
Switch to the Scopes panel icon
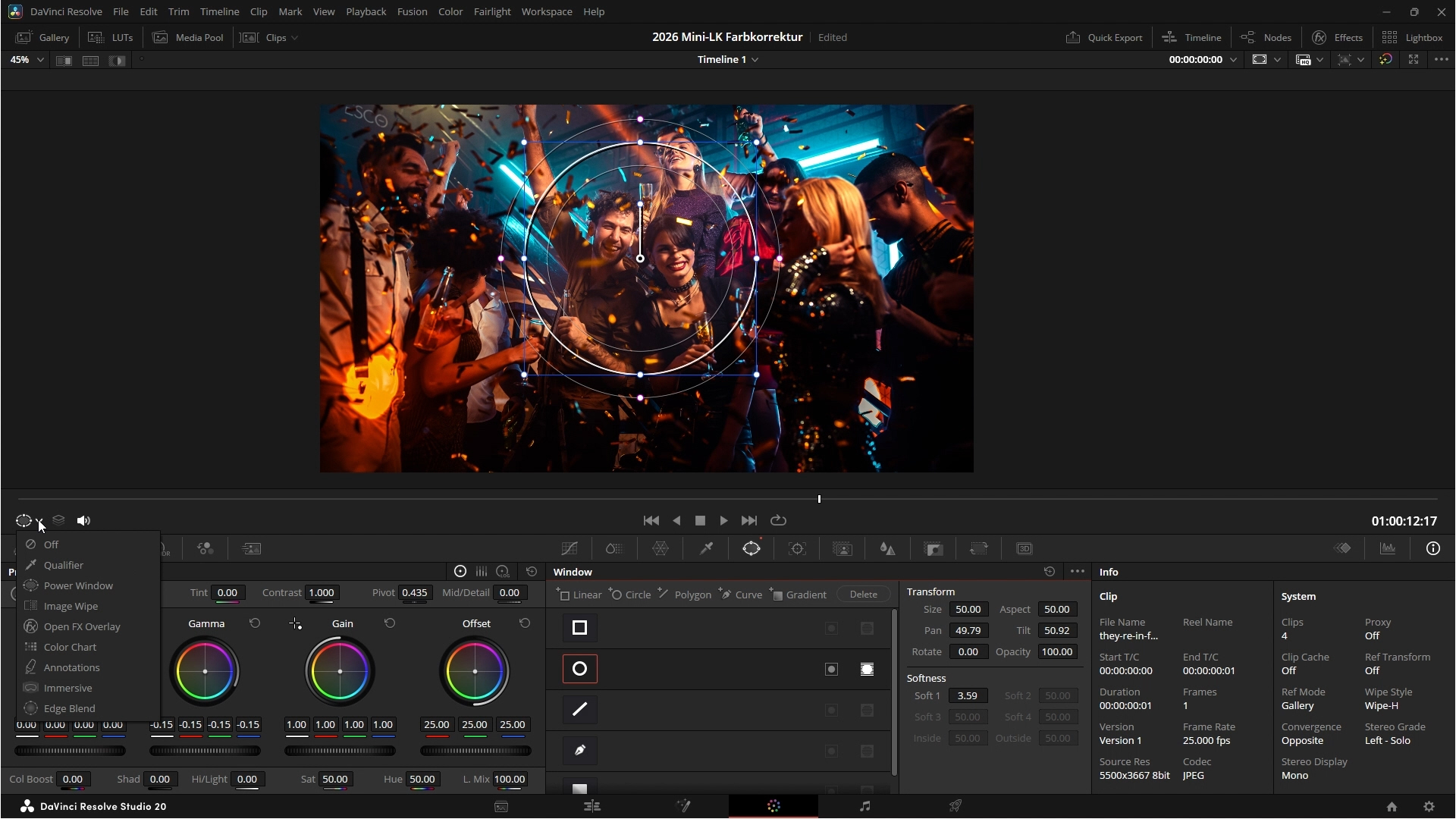point(1388,548)
